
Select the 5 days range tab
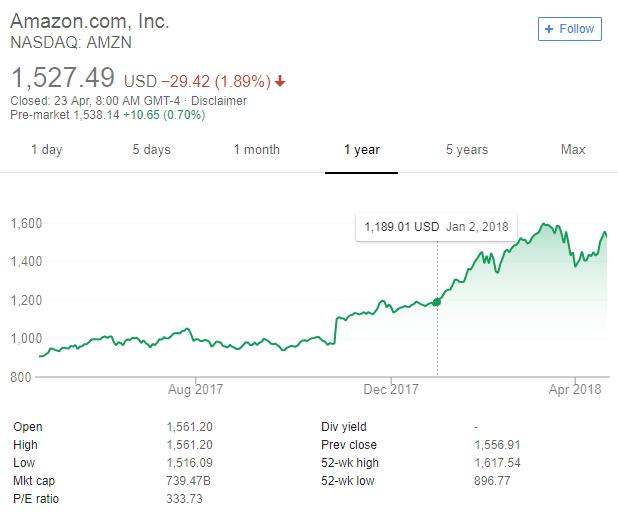pos(151,150)
